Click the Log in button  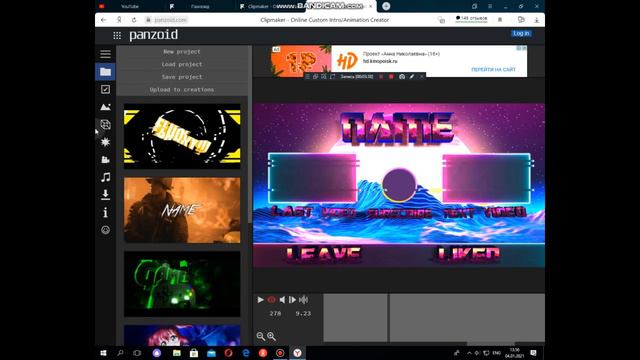(x=521, y=33)
